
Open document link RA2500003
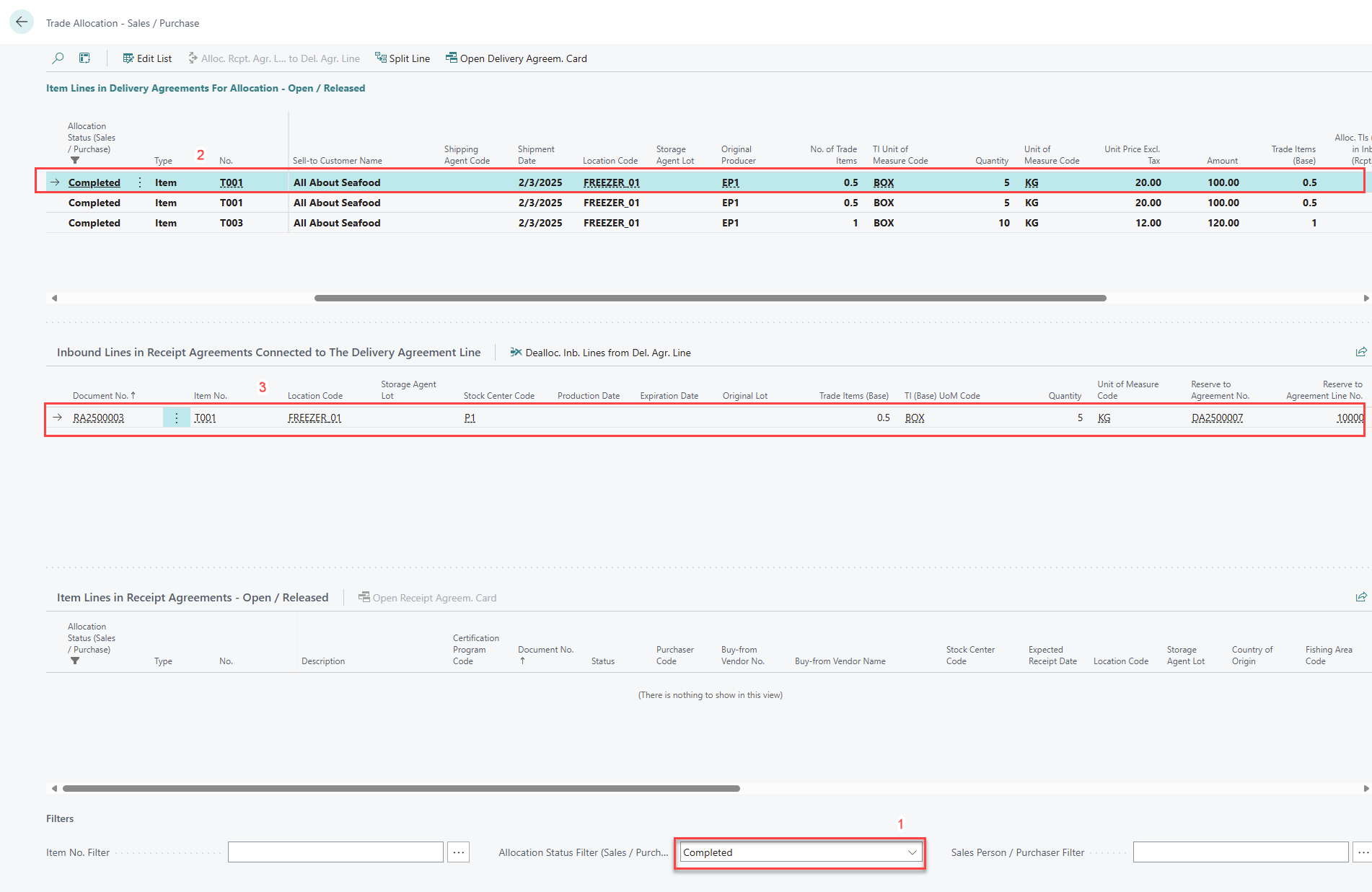pyautogui.click(x=99, y=418)
